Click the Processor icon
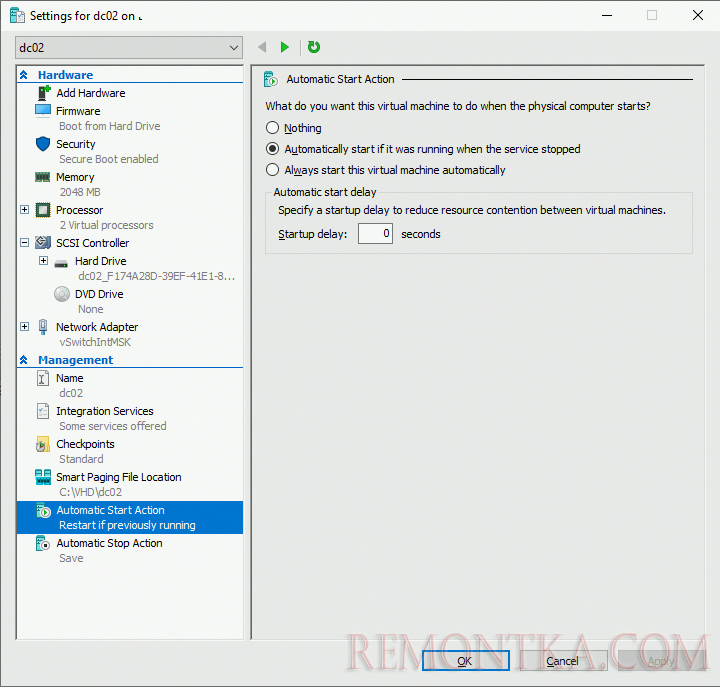Screen dimensions: 720x687 pyautogui.click(x=43, y=210)
